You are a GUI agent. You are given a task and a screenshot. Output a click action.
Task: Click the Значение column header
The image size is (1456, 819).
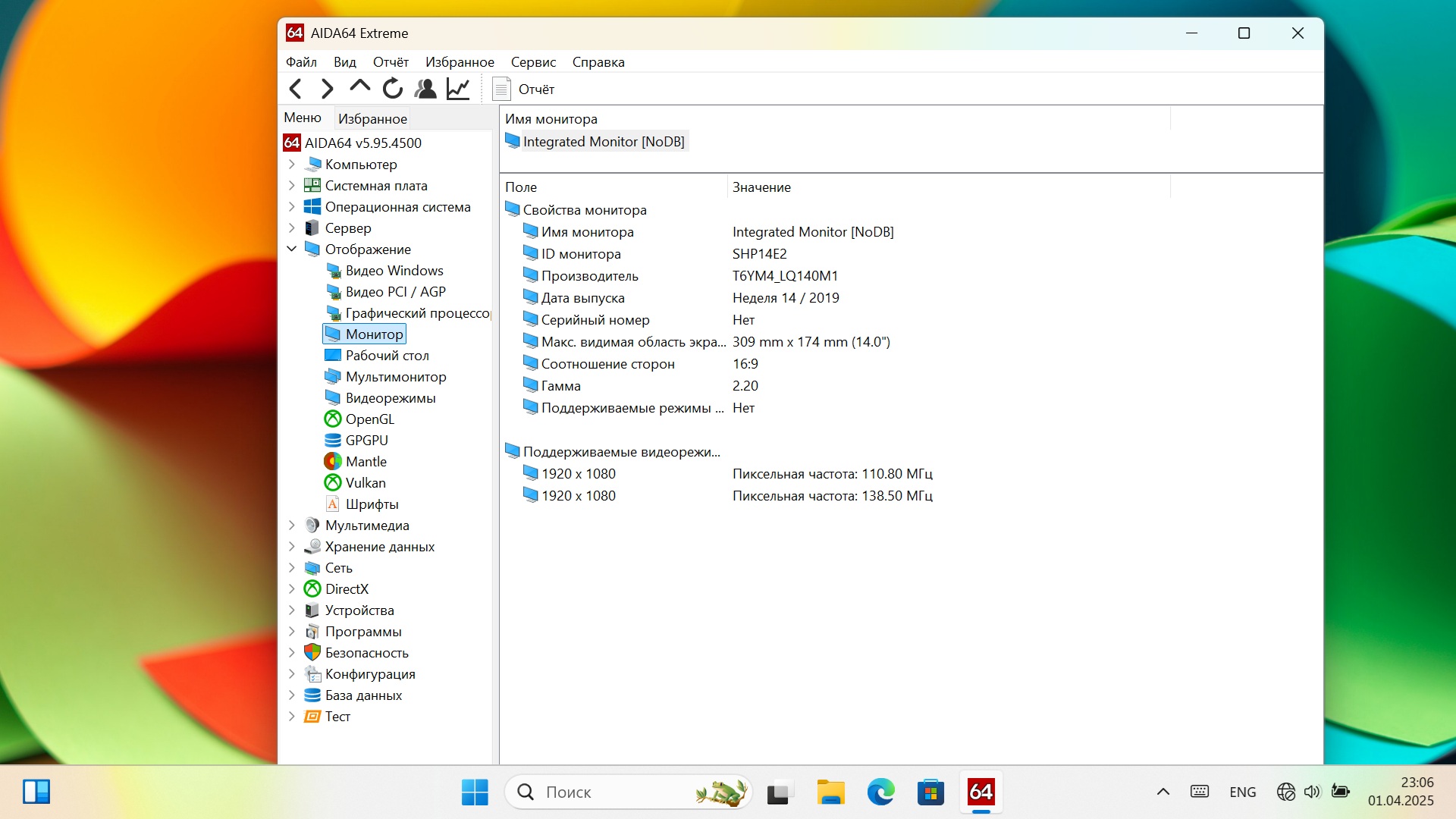click(x=949, y=187)
